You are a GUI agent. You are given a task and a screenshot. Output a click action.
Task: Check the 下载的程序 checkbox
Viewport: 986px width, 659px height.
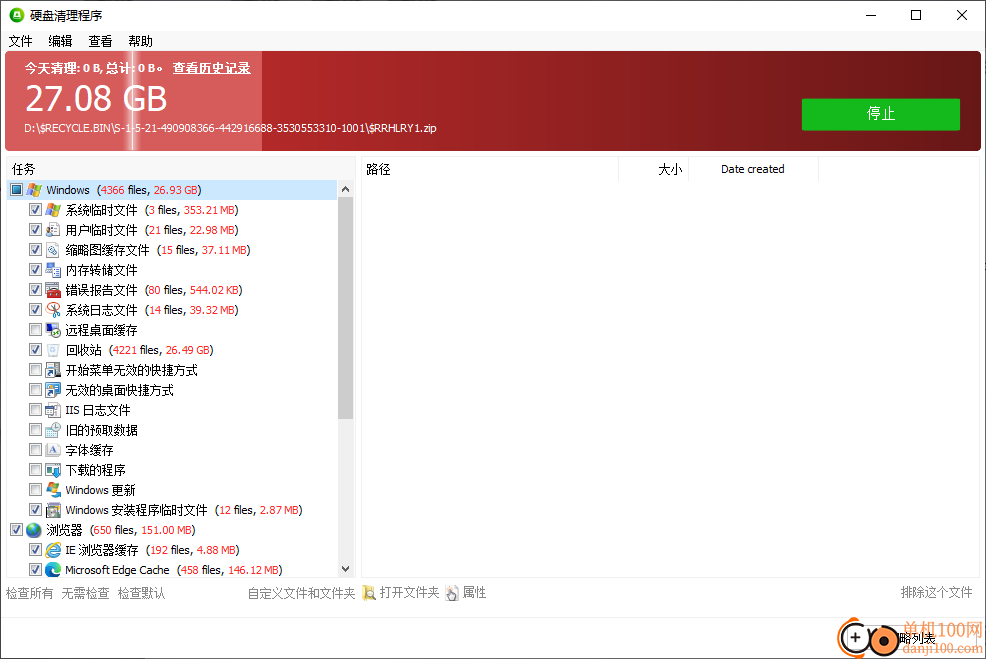point(35,470)
